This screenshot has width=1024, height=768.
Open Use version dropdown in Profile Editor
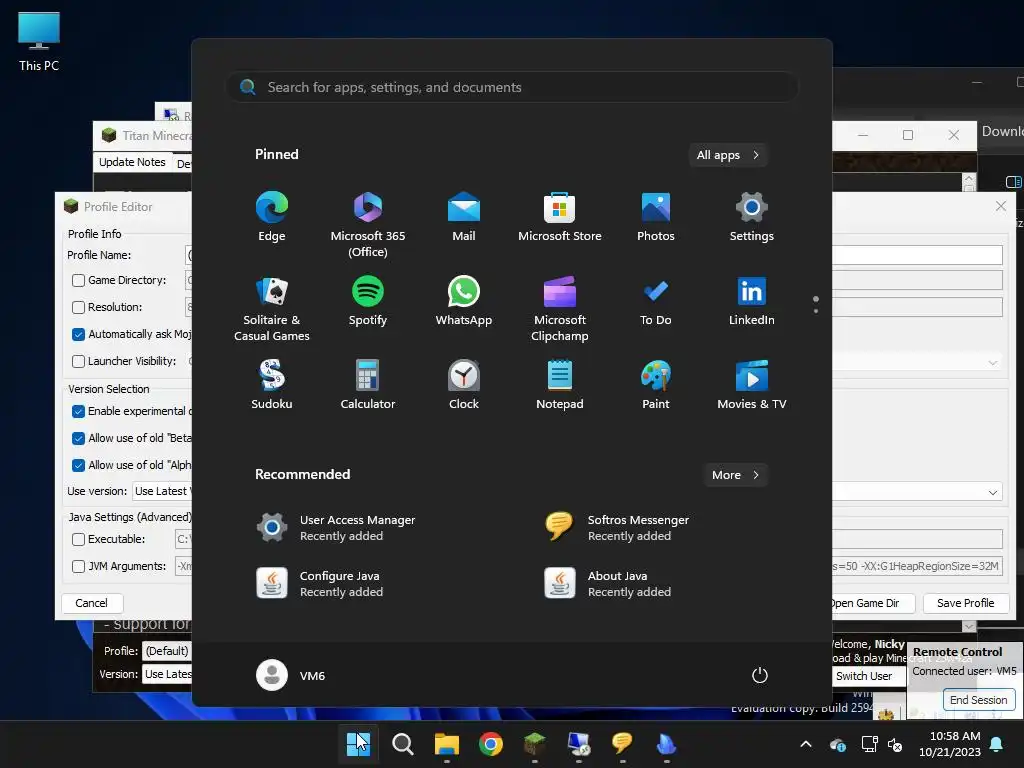(x=162, y=491)
